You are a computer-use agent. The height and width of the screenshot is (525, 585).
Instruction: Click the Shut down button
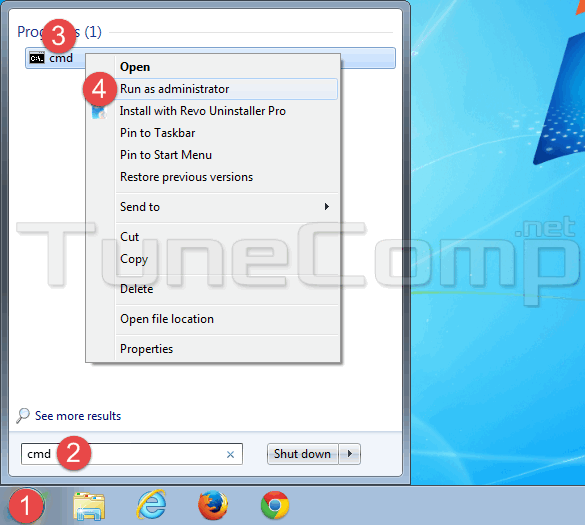click(x=303, y=454)
